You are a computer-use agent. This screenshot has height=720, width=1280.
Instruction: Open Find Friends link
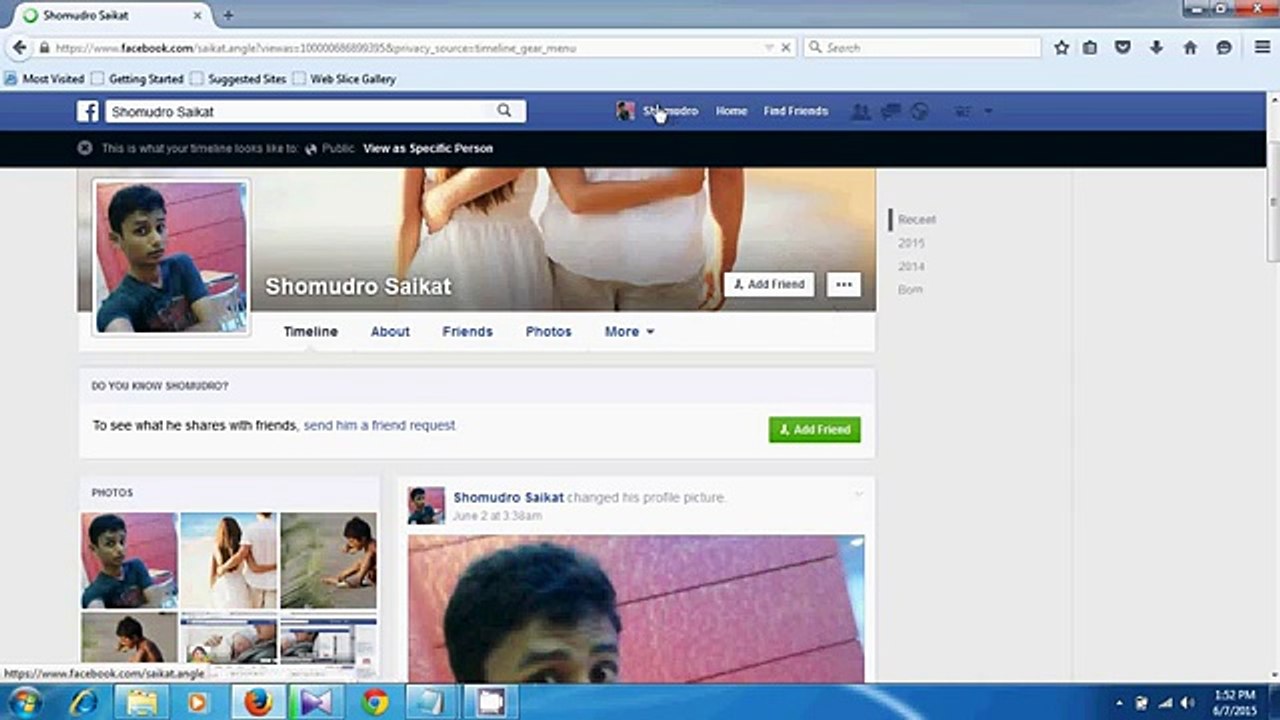click(796, 111)
